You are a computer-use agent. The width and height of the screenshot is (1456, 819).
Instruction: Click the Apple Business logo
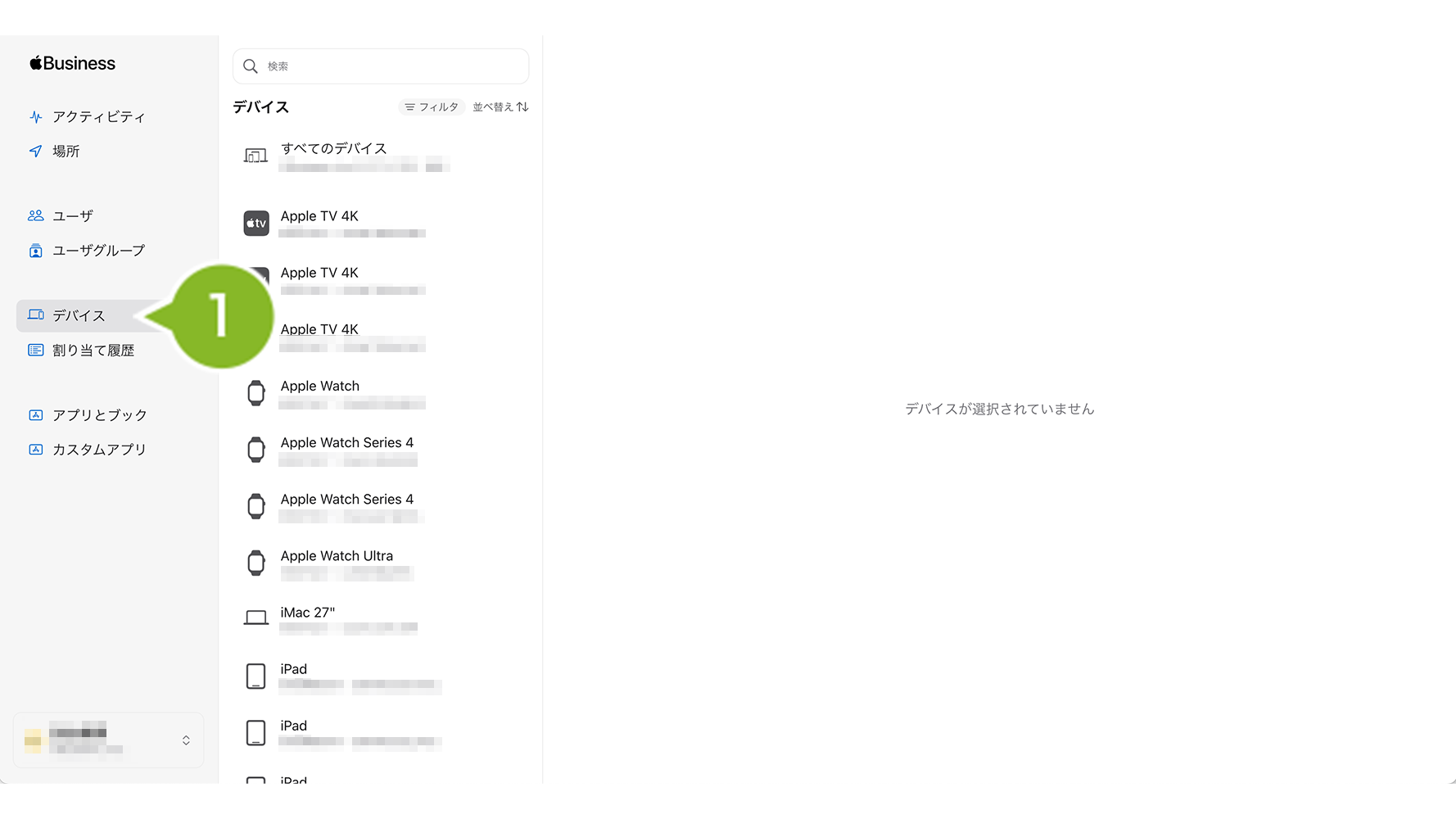pyautogui.click(x=72, y=63)
